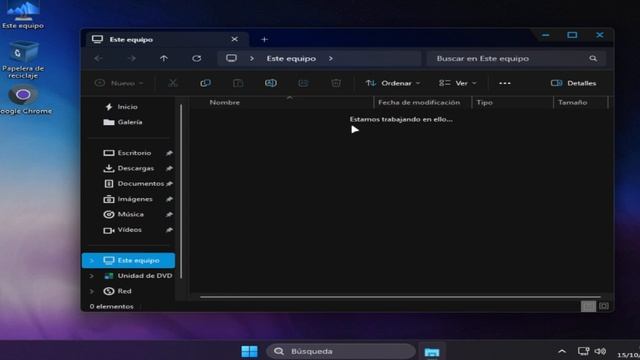640x360 pixels.
Task: Open the three-dots more options menu
Action: pos(504,83)
